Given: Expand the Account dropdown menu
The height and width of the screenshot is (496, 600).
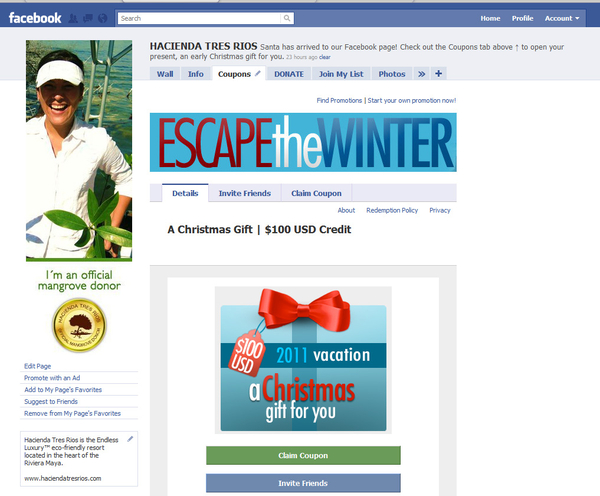Looking at the screenshot, I should [x=562, y=18].
